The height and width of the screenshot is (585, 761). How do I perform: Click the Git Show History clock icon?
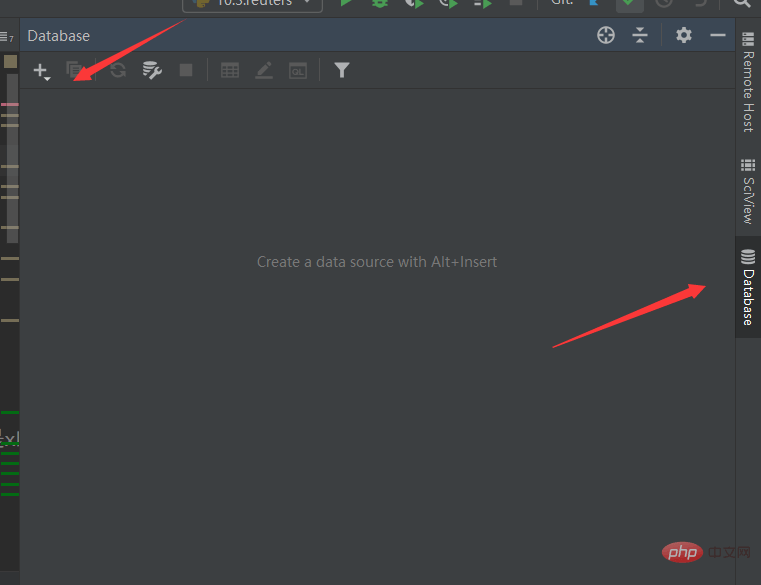[664, 3]
